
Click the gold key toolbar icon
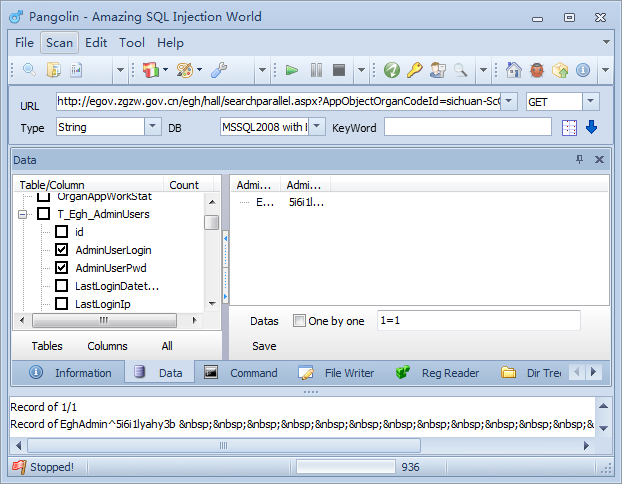tap(415, 70)
